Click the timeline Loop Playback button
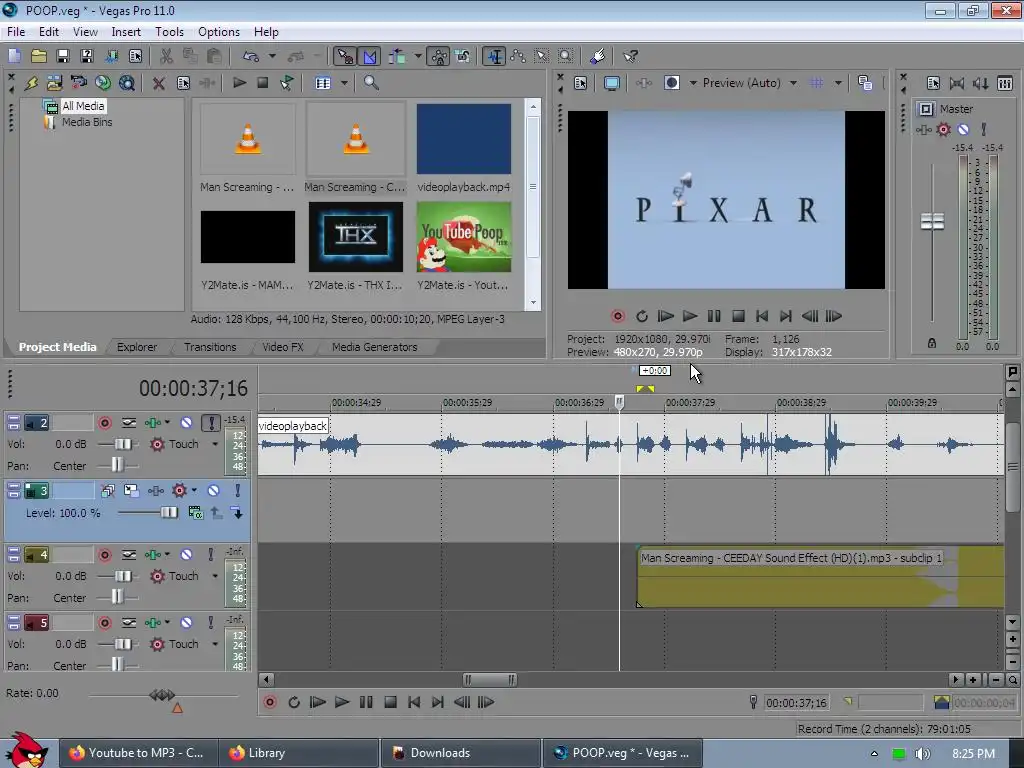 coord(293,703)
